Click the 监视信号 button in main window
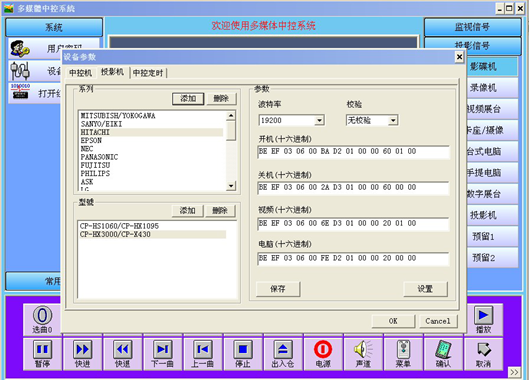529x380 pixels. coord(472,27)
